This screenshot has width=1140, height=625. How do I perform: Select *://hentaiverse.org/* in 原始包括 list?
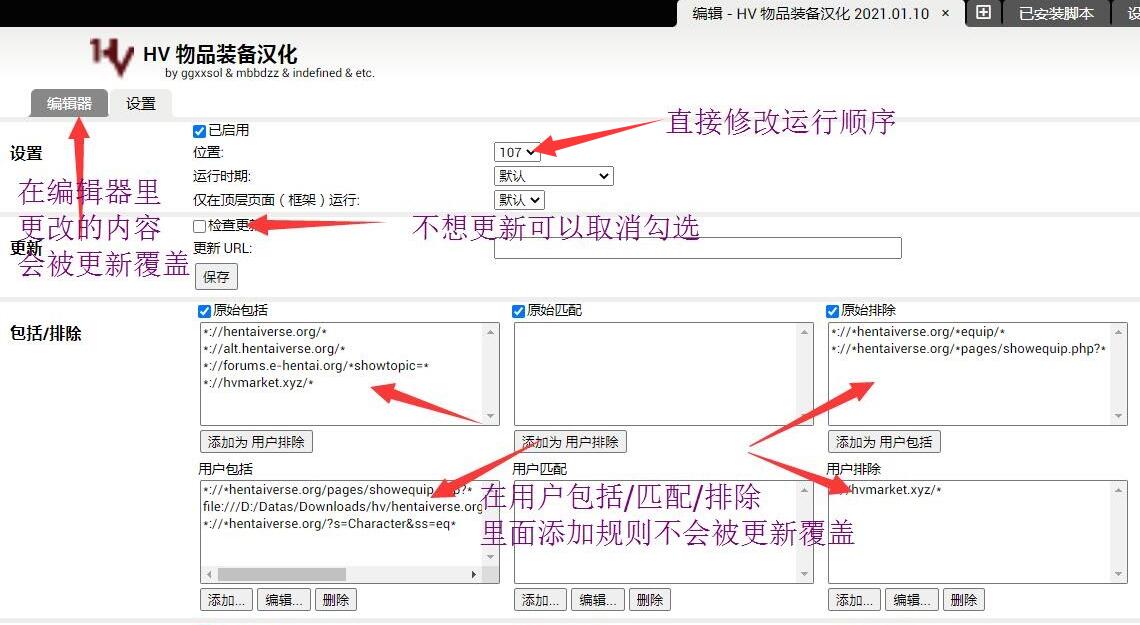[265, 331]
